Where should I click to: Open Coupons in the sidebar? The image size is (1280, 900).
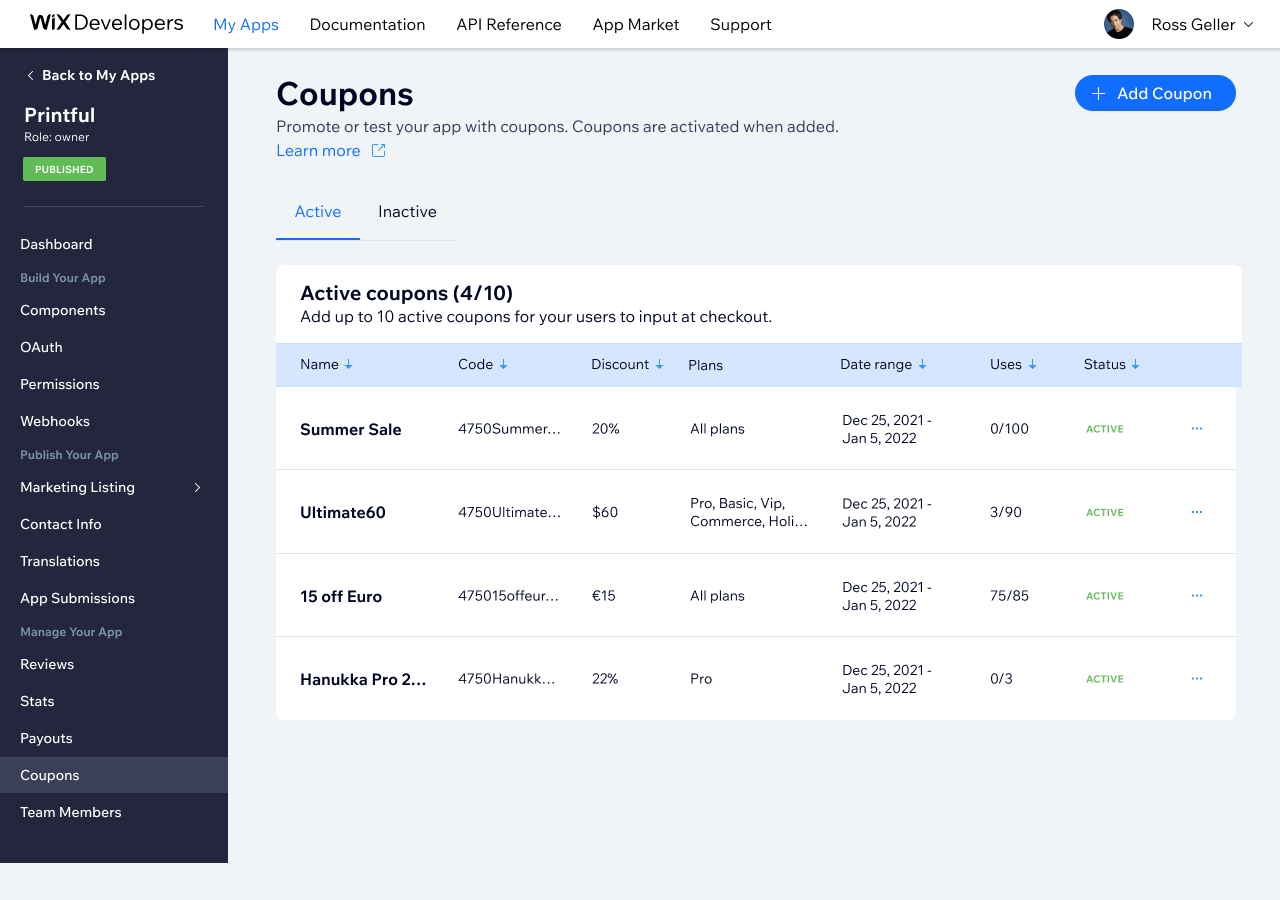click(114, 775)
